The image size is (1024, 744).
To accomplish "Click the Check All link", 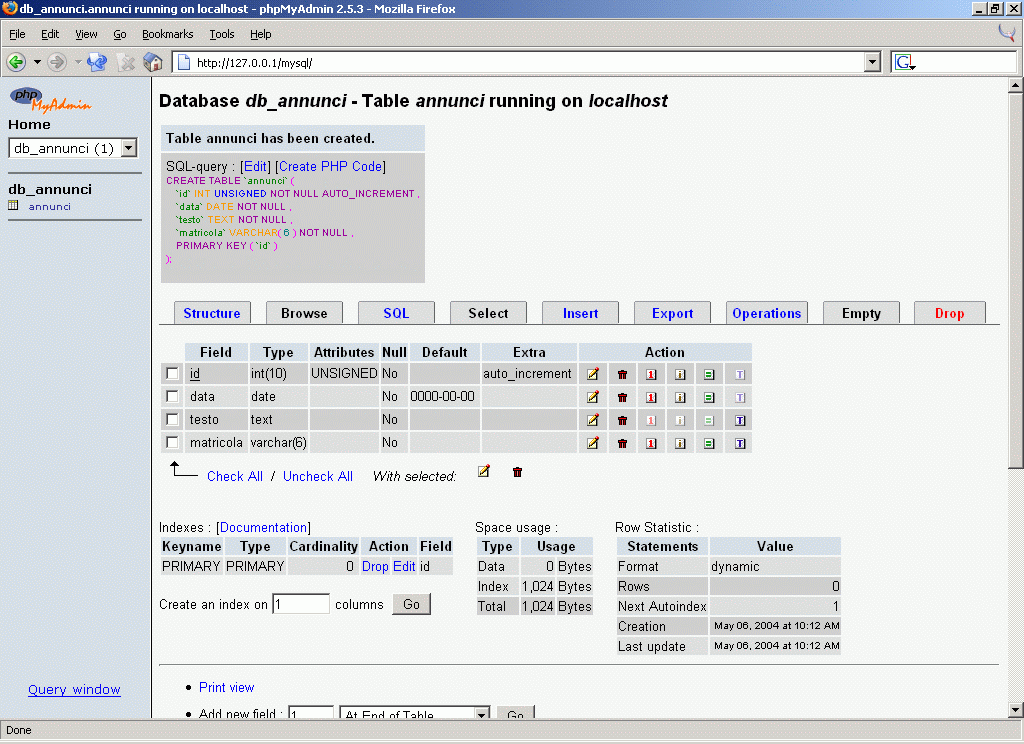I will pos(234,476).
